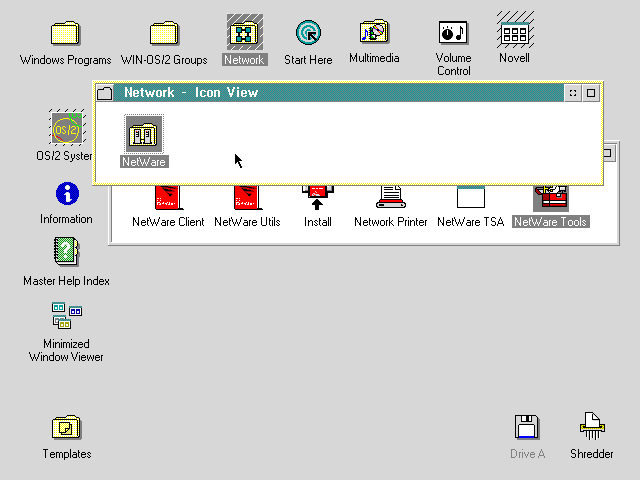Open the Templates folder icon
The width and height of the screenshot is (640, 480).
click(67, 427)
